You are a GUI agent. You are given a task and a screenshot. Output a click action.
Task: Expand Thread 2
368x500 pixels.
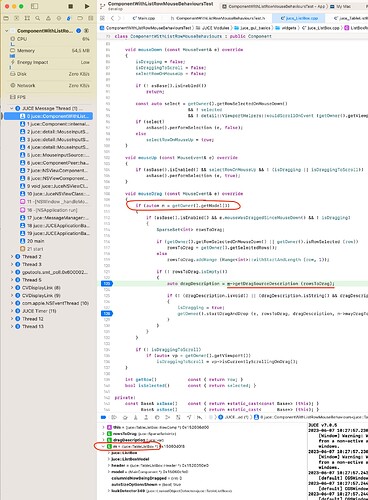pyautogui.click(x=12, y=257)
